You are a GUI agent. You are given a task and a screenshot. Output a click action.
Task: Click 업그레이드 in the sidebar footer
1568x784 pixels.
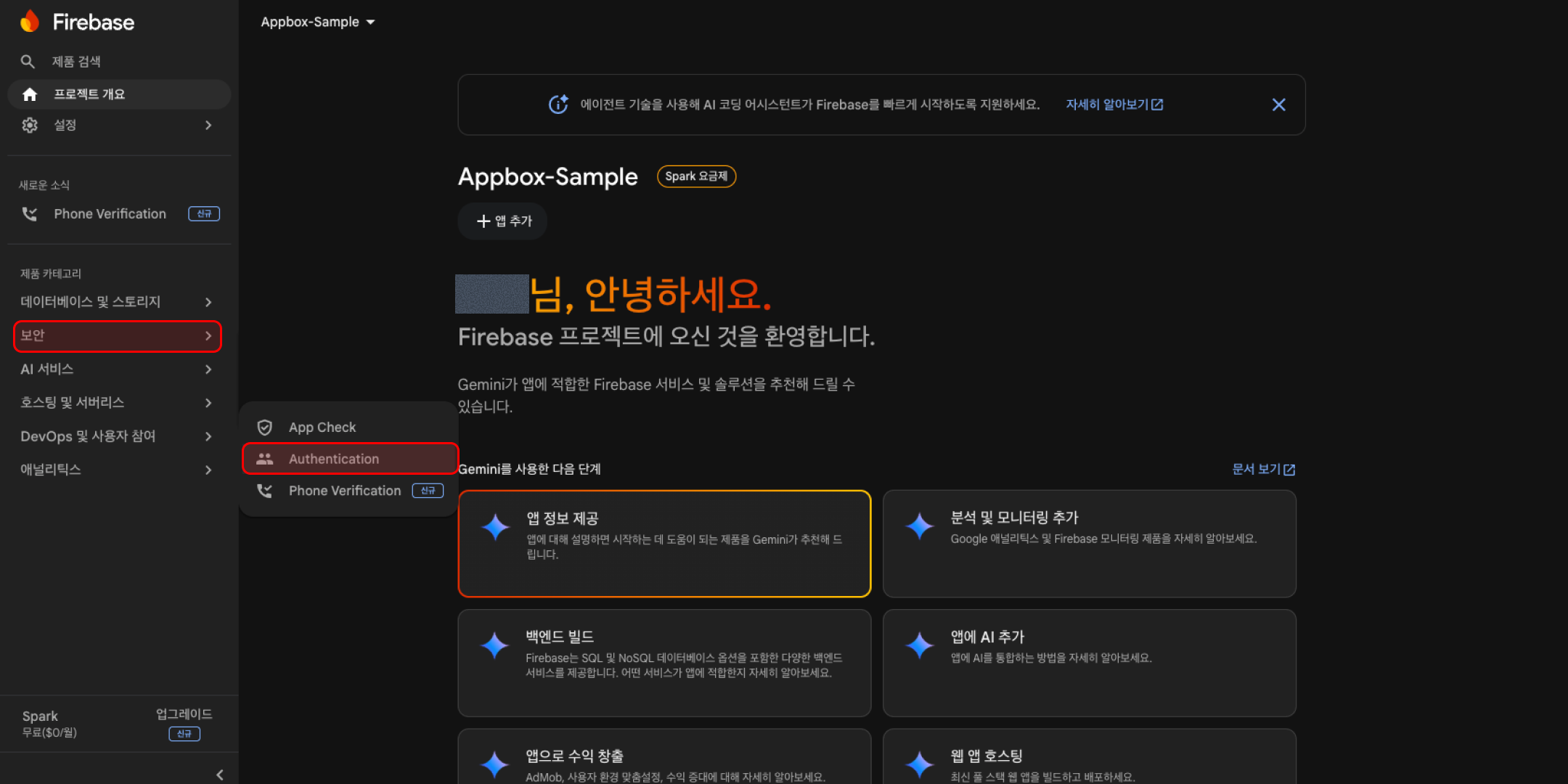coord(184,714)
